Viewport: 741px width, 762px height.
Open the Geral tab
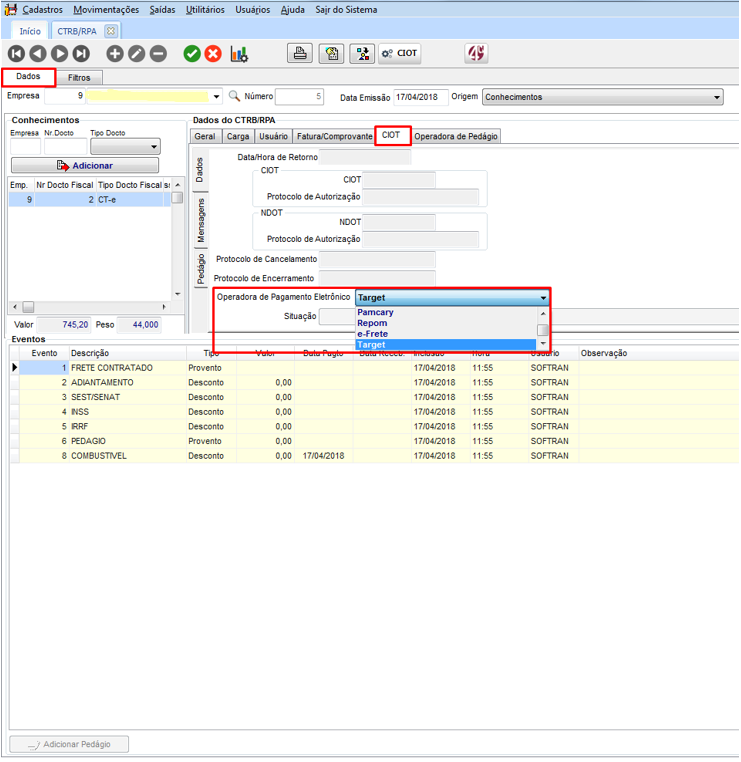point(205,137)
